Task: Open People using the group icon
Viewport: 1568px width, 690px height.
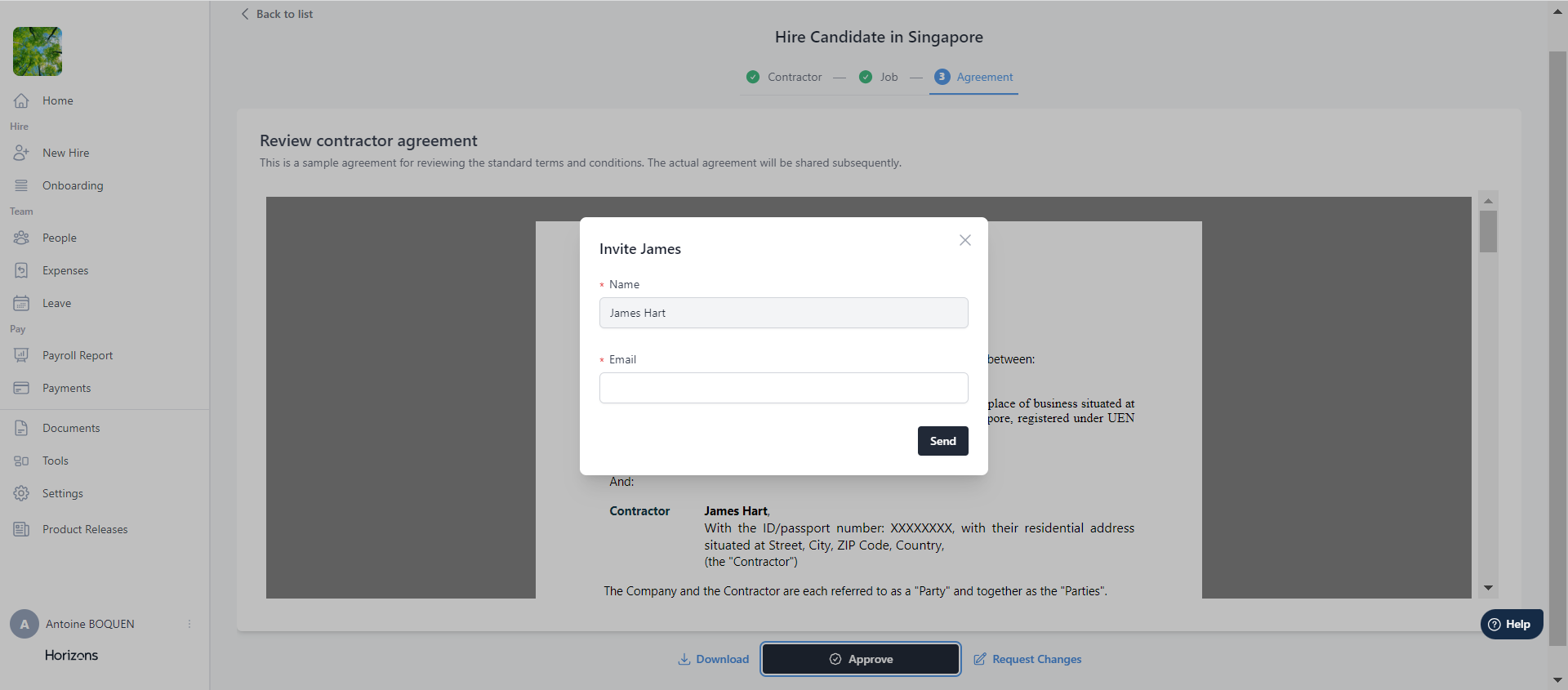Action: [x=21, y=238]
